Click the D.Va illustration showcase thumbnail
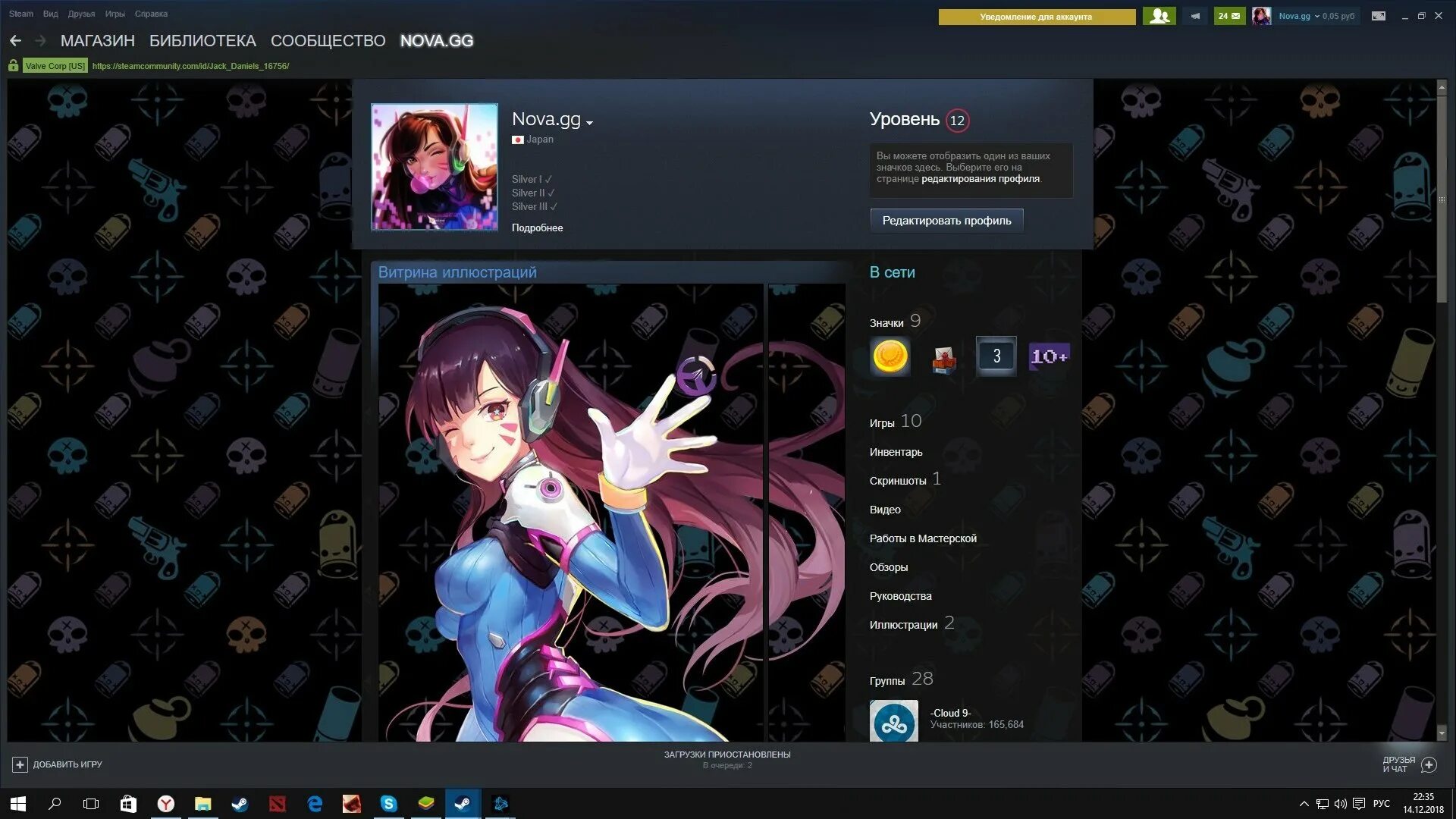This screenshot has height=819, width=1456. click(x=570, y=513)
